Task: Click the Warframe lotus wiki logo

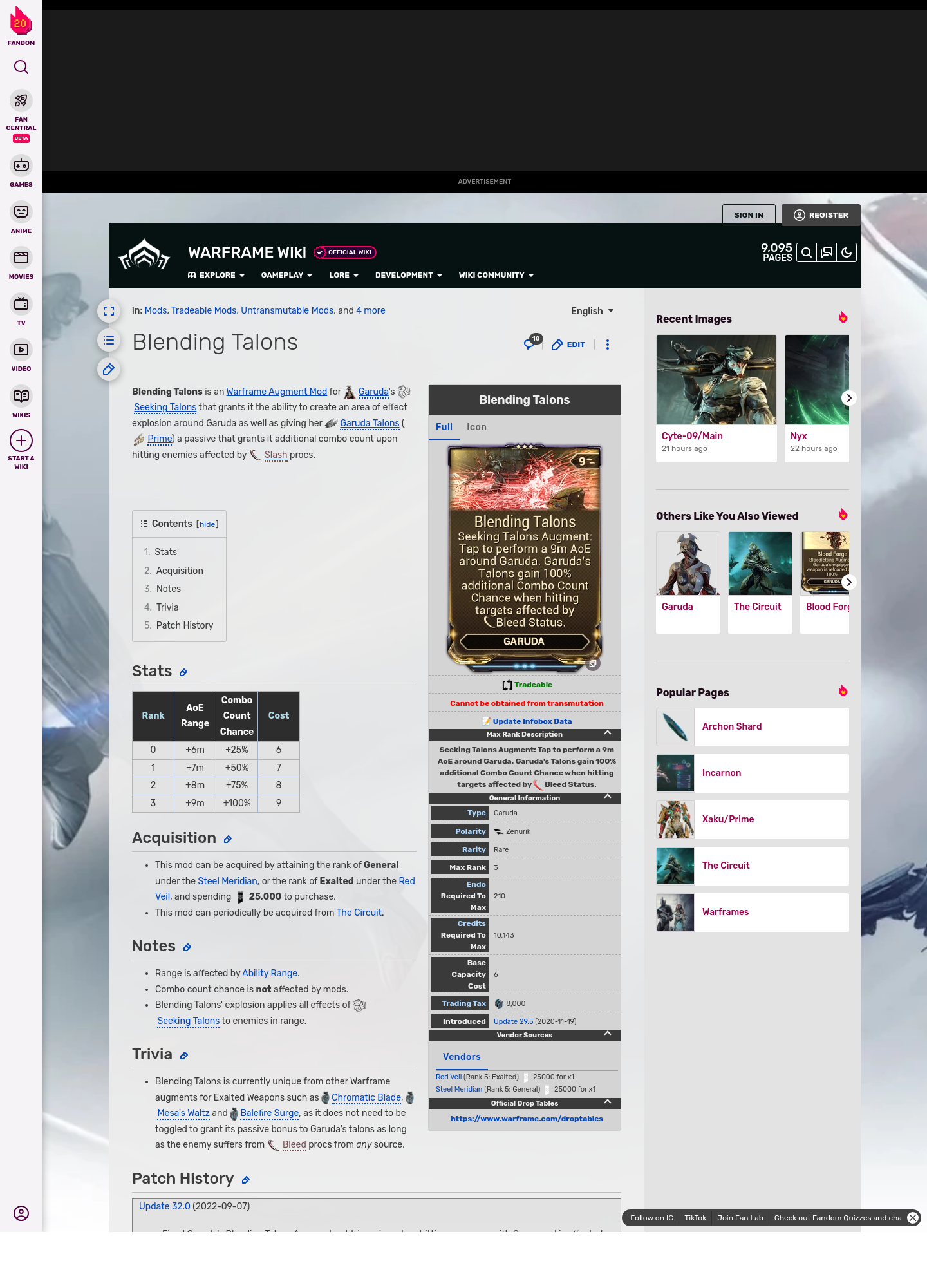Action: [144, 255]
